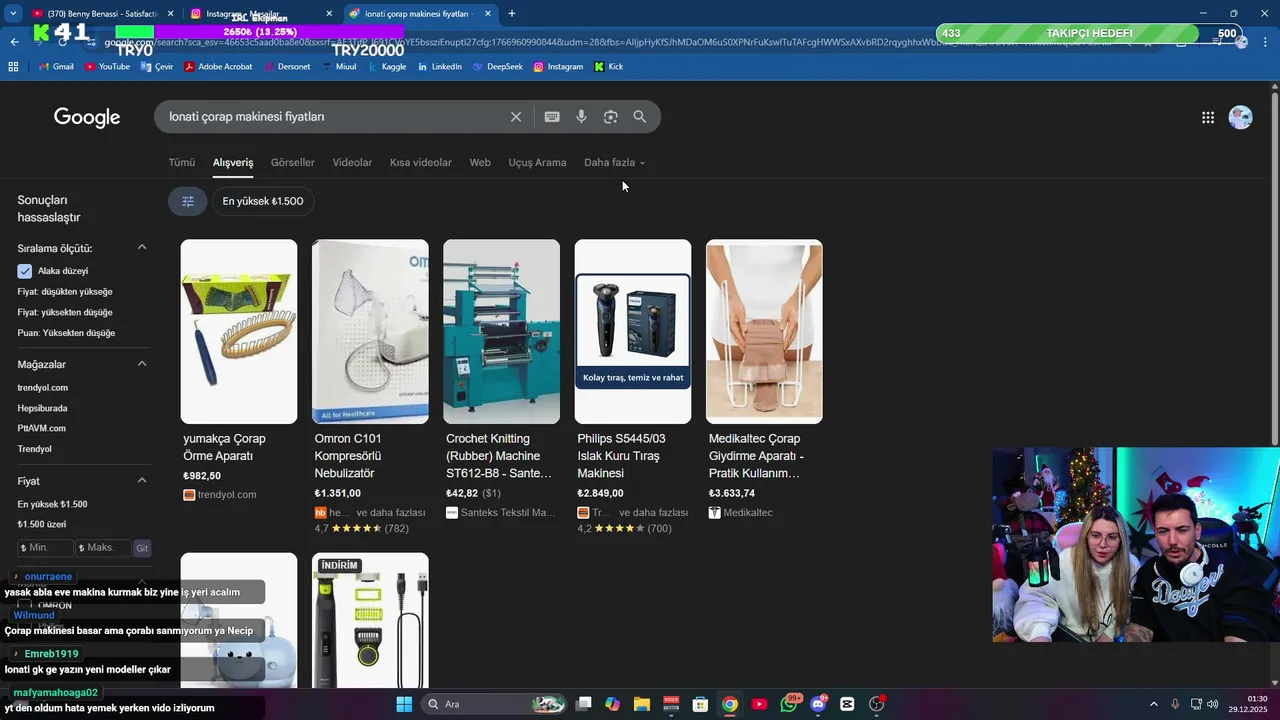Click the Min price input field
The image size is (1280, 720).
coord(46,548)
